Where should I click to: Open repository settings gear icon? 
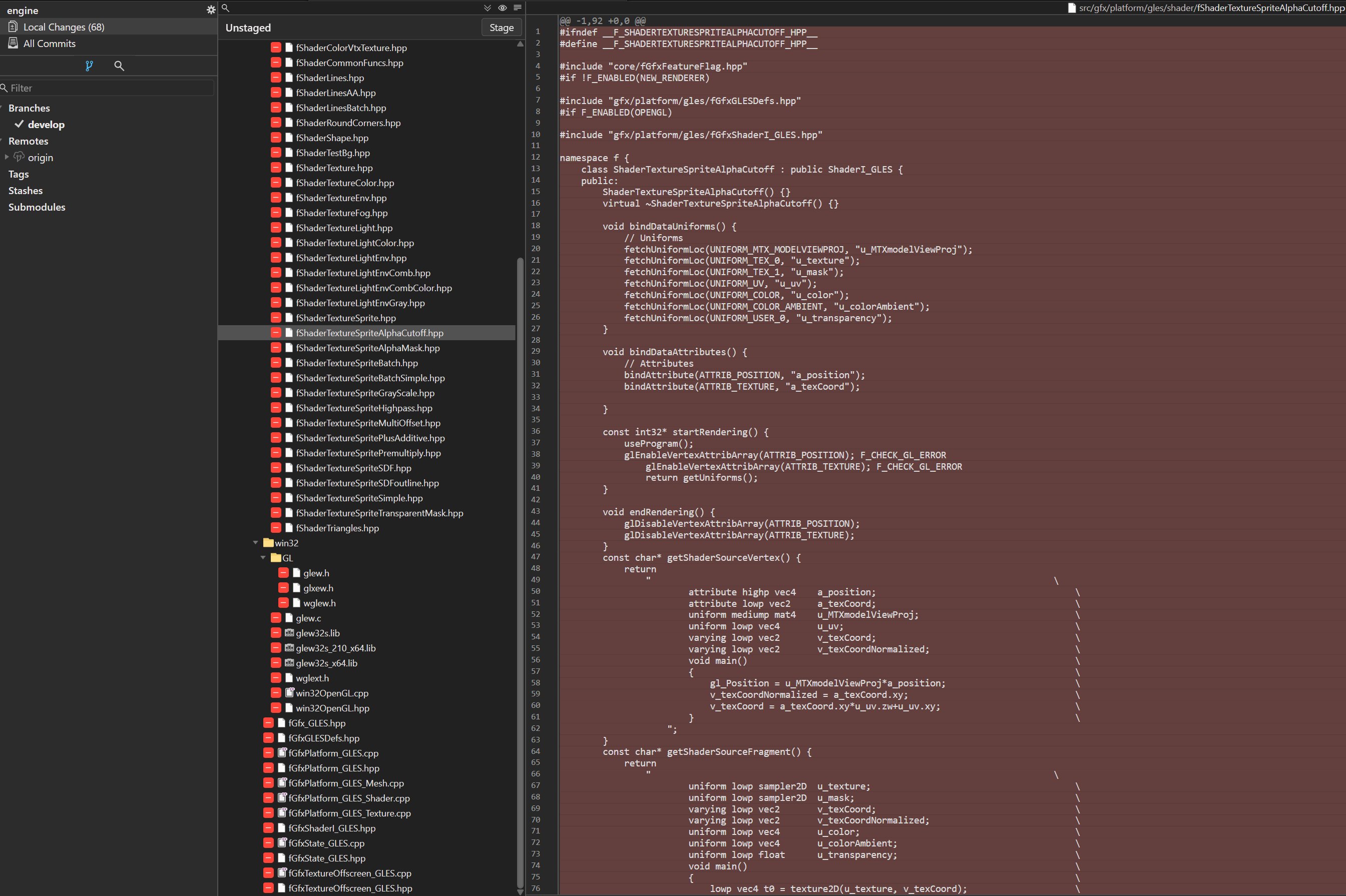click(210, 10)
